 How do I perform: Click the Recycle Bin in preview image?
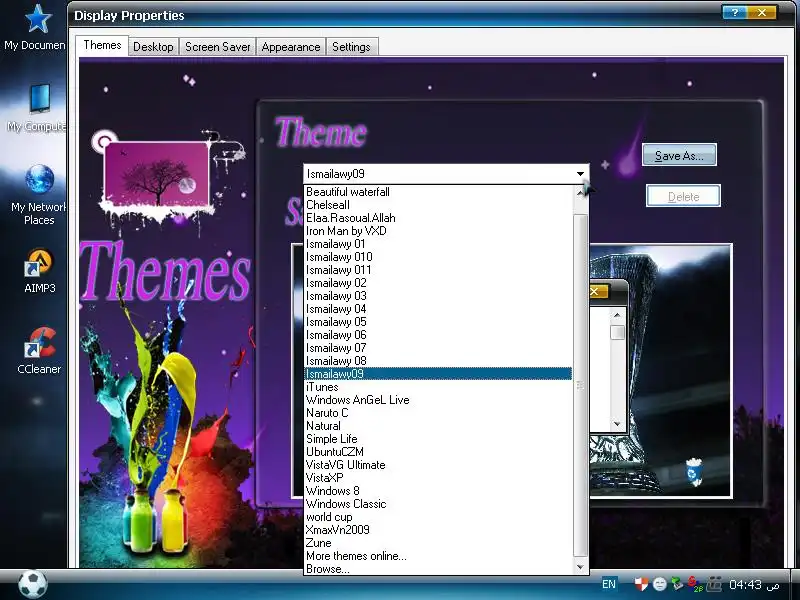point(693,471)
